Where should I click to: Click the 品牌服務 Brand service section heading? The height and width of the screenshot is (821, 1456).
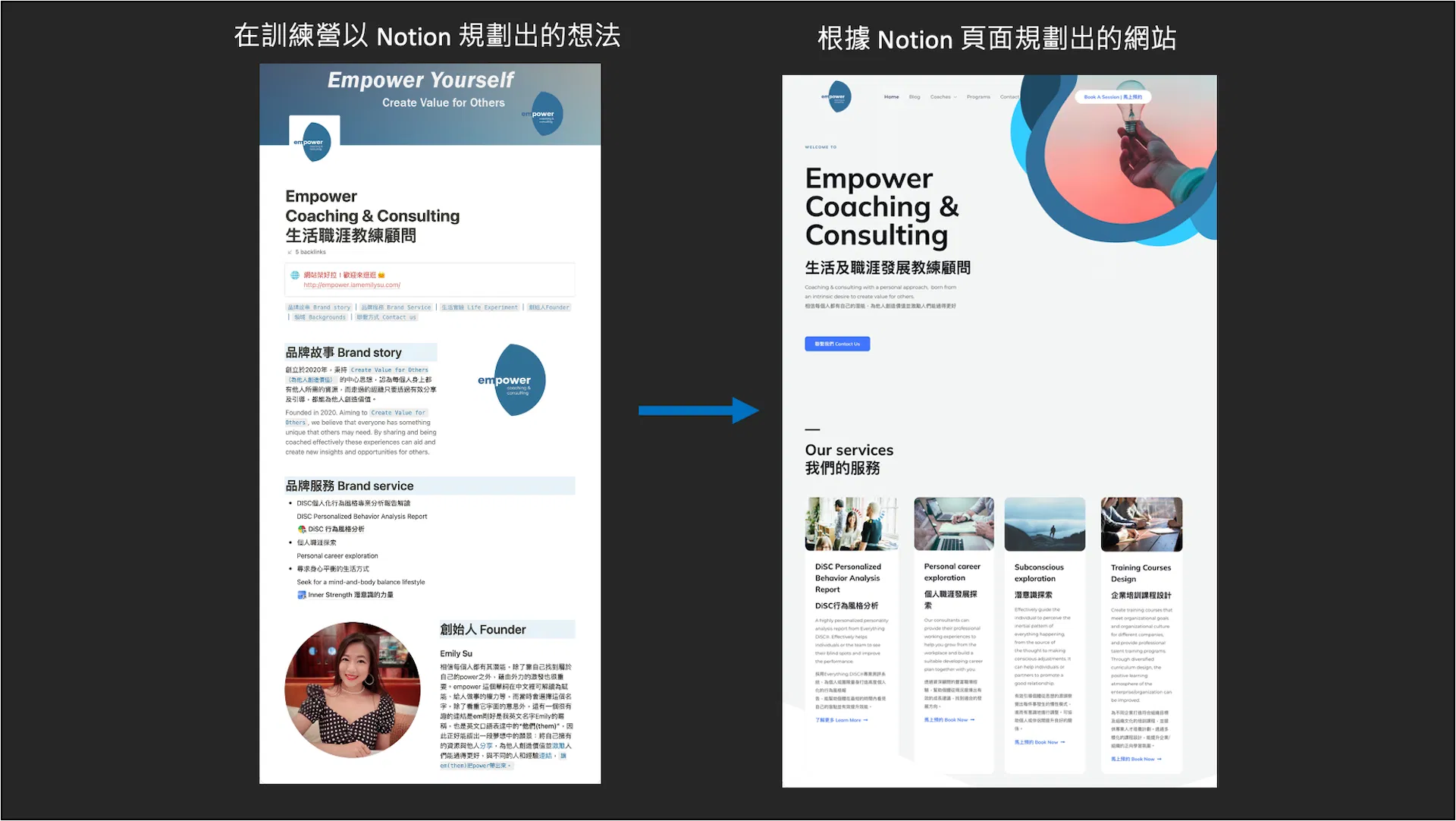350,486
